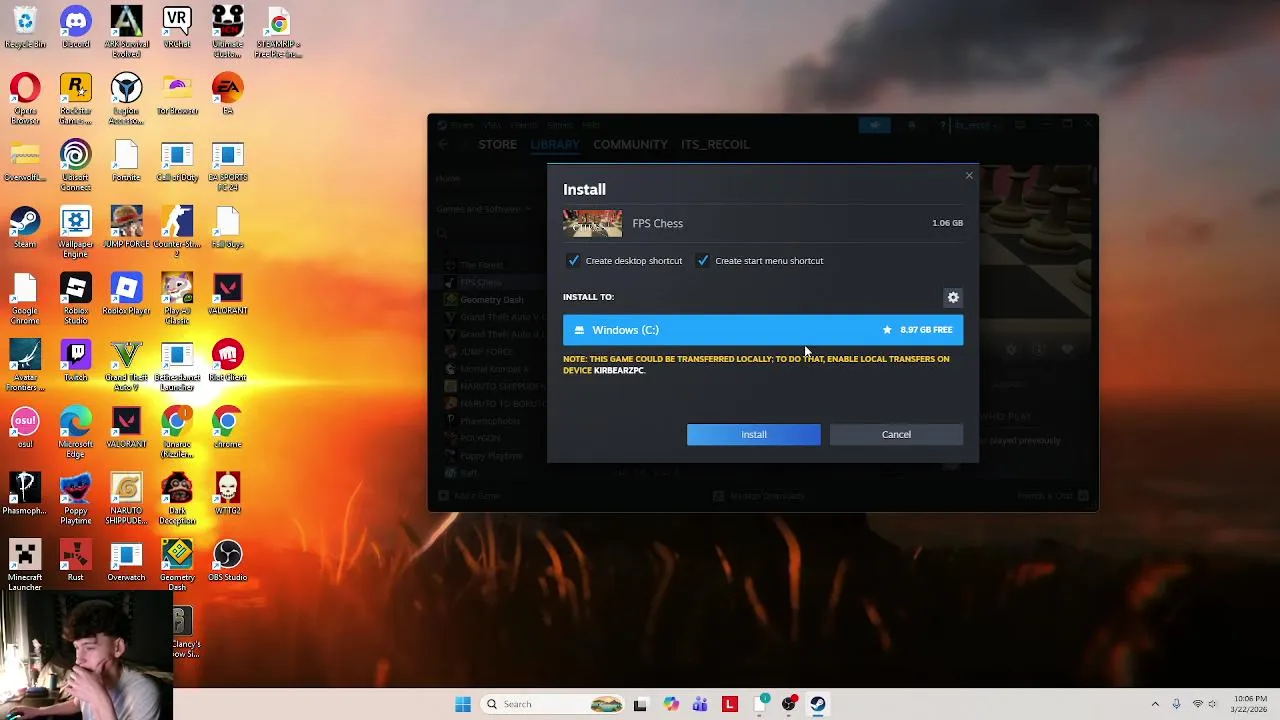The width and height of the screenshot is (1280, 720).
Task: Click the Steam icon on the taskbar
Action: [818, 704]
